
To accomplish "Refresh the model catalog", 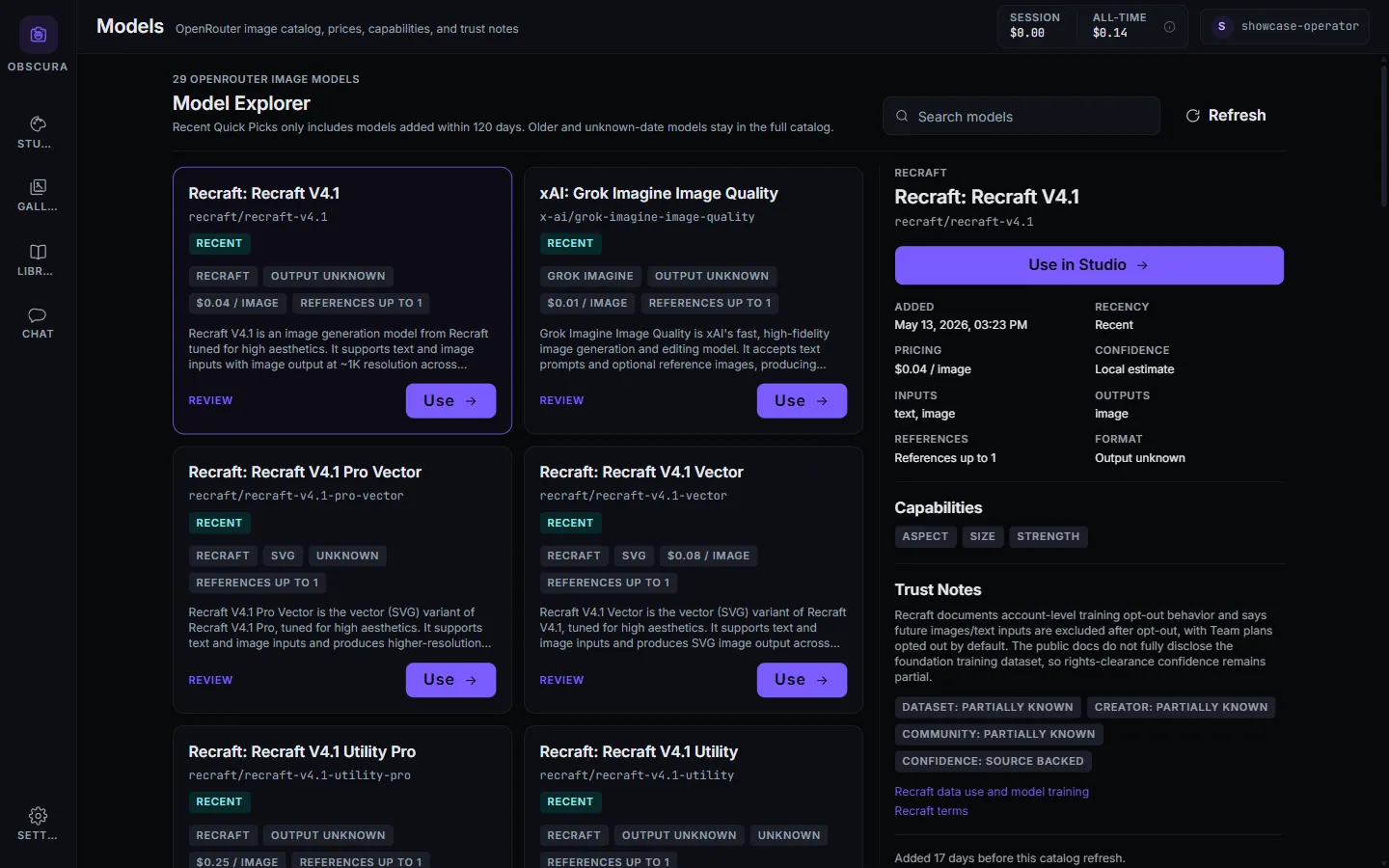I will (1225, 116).
